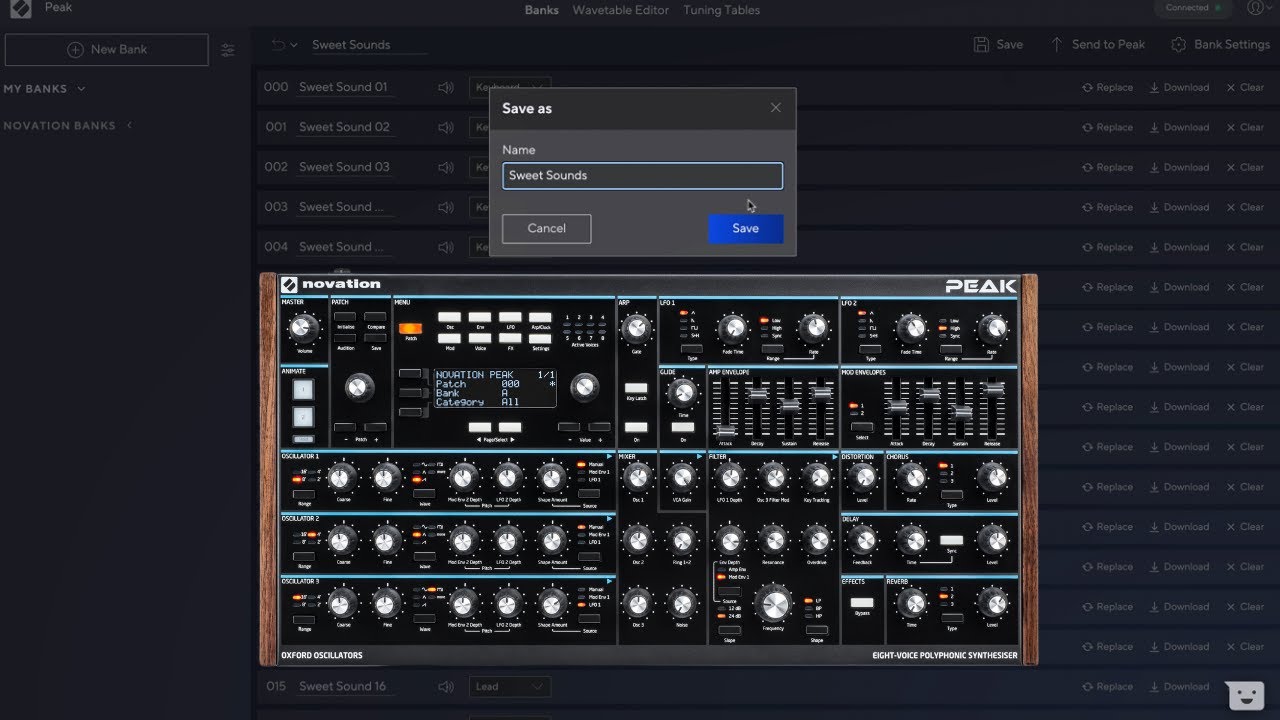
Task: Replace the patch in Sweet Sound 01 row
Action: pos(1107,88)
